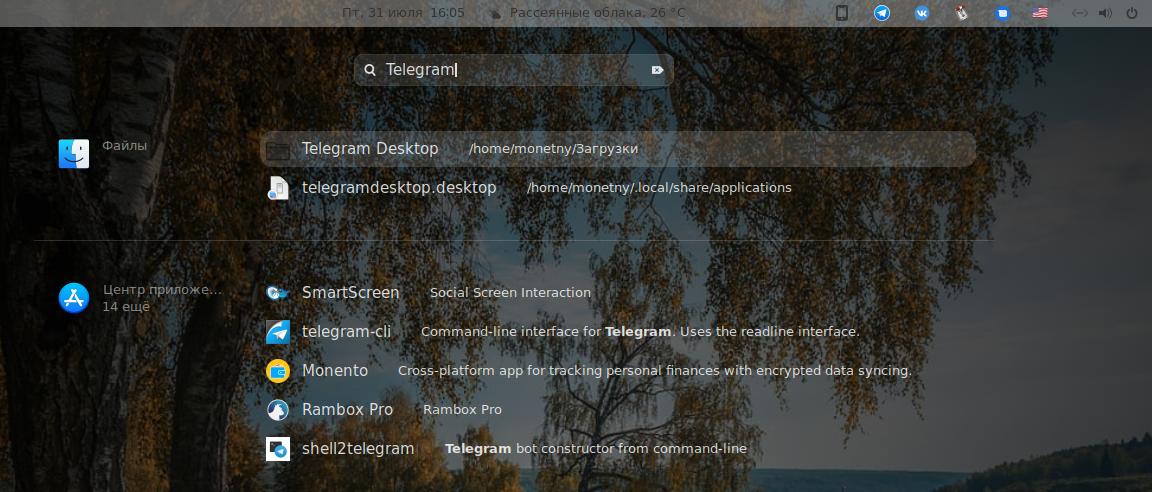The width and height of the screenshot is (1152, 492).
Task: Select the telegram-cli app result
Action: coord(346,332)
